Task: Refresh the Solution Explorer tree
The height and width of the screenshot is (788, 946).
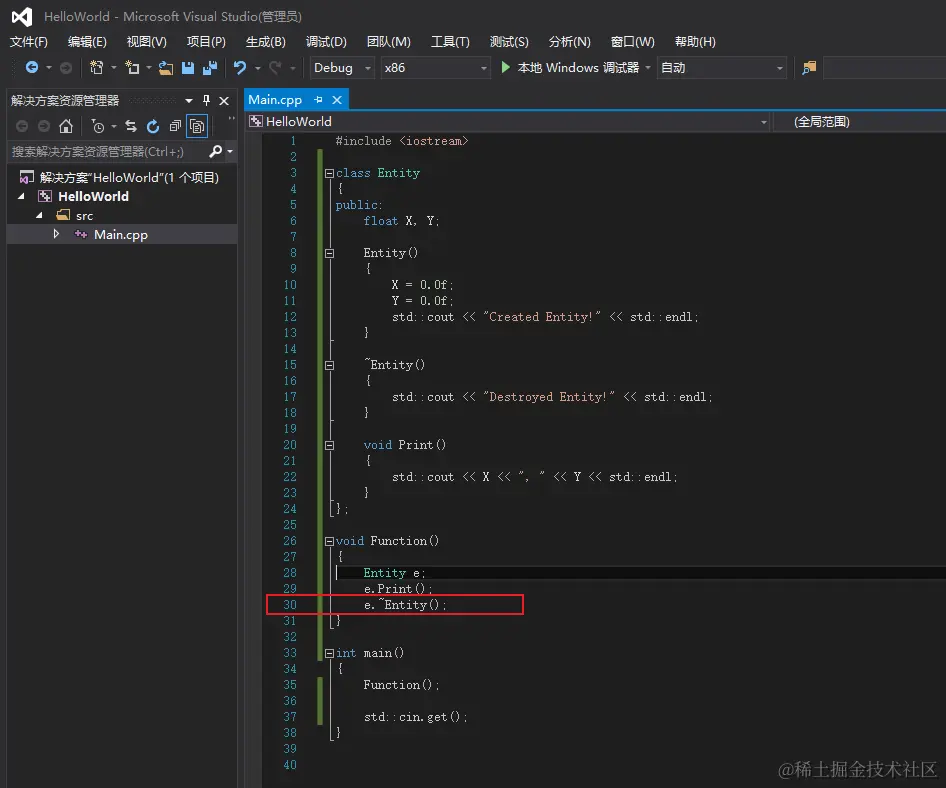Action: coord(153,126)
